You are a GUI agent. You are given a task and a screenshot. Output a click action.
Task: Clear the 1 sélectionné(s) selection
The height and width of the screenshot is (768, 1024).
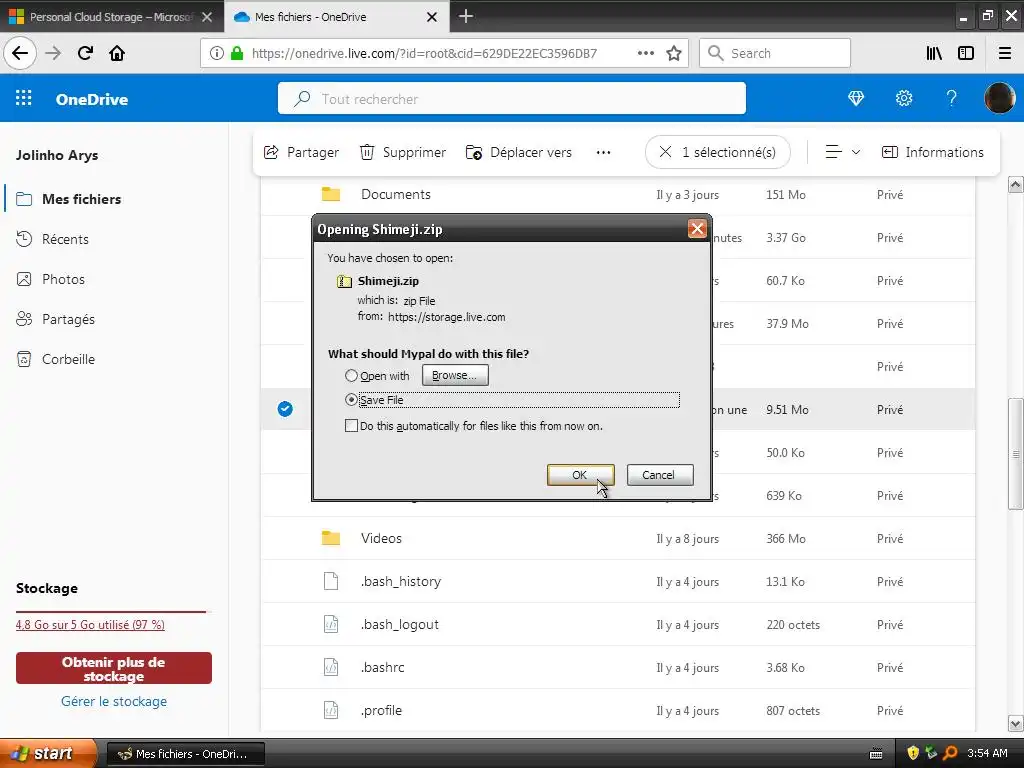coord(718,152)
